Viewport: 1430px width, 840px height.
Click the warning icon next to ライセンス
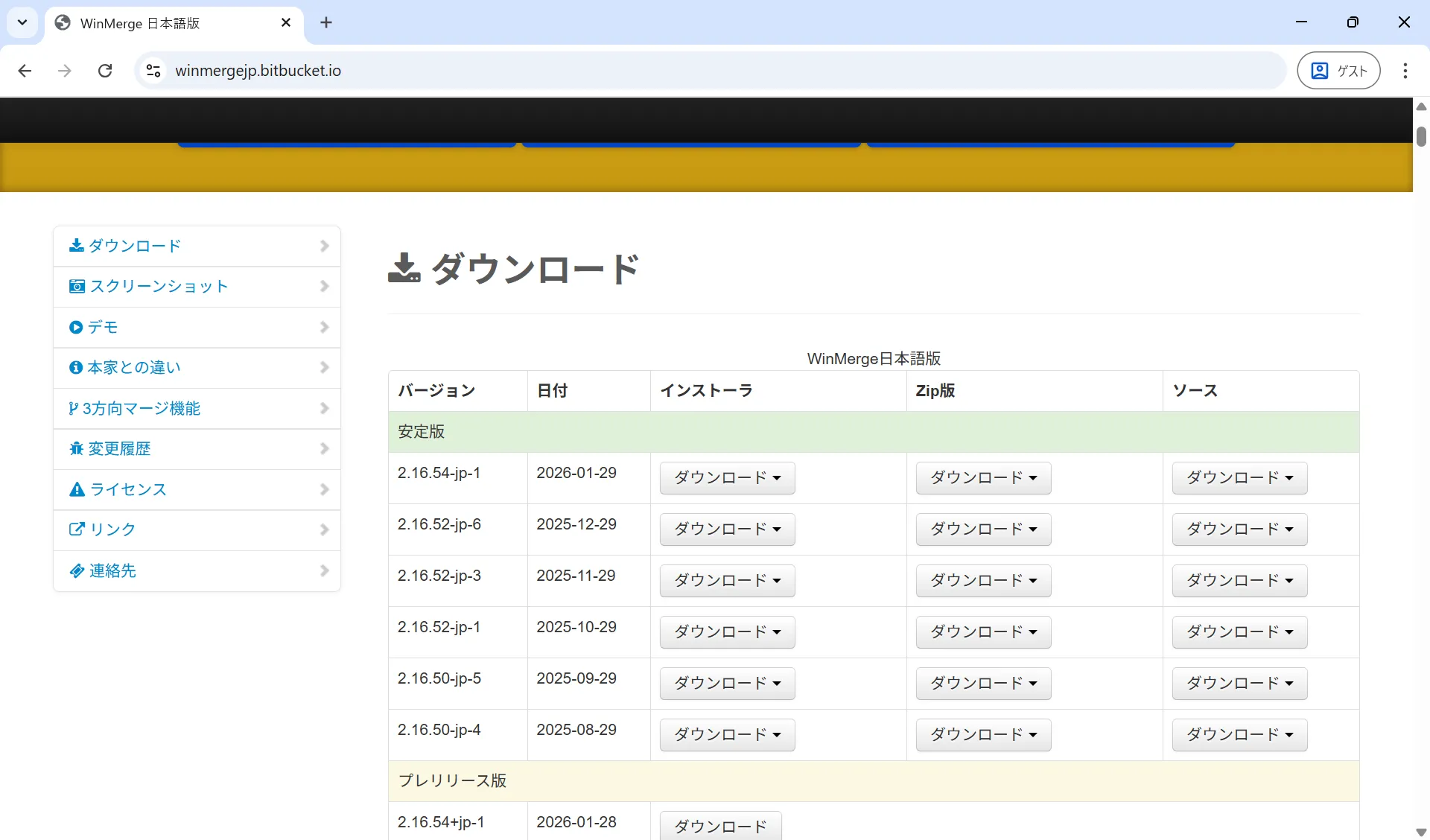coord(77,489)
